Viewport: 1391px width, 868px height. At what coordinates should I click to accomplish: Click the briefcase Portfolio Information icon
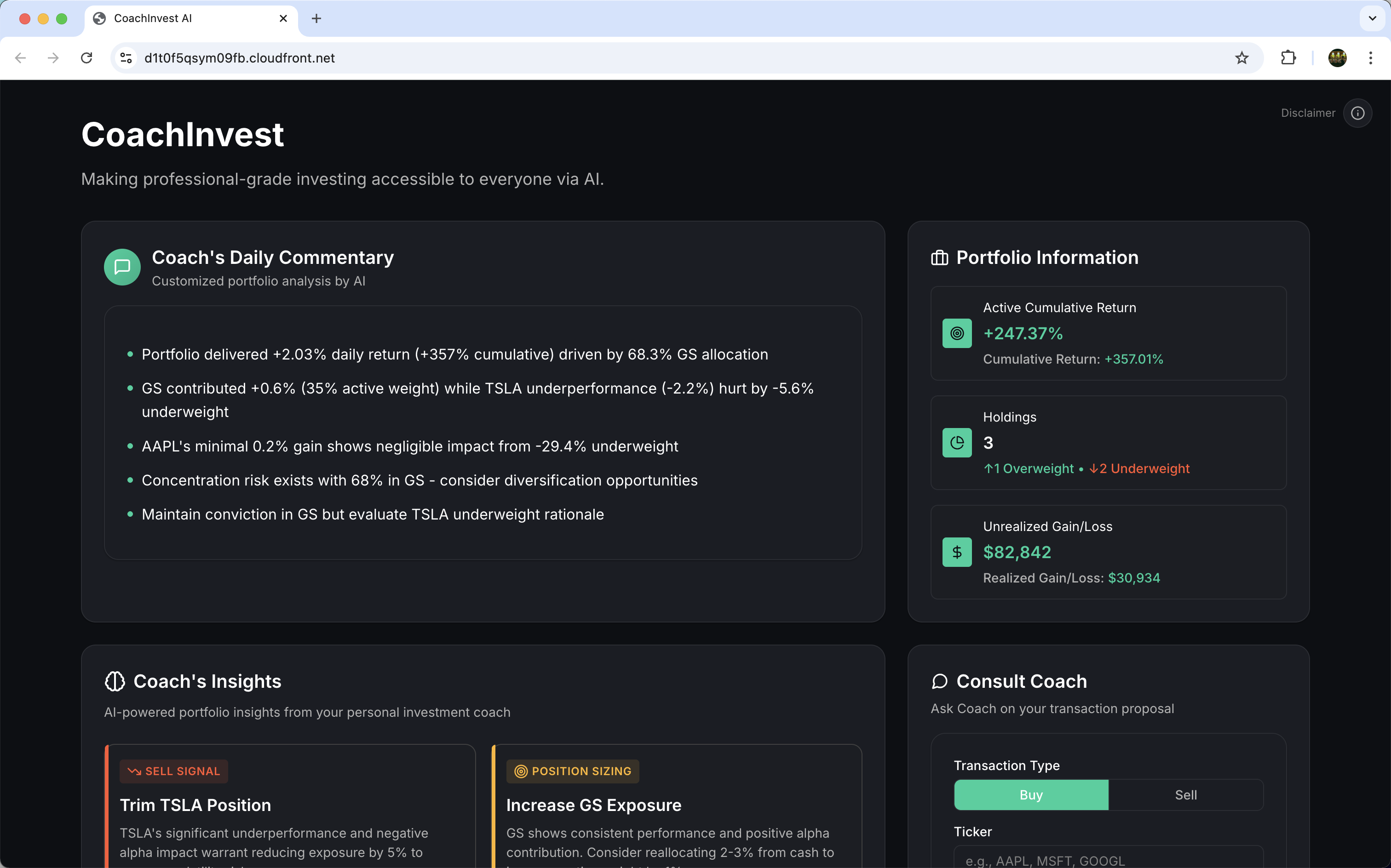(940, 258)
